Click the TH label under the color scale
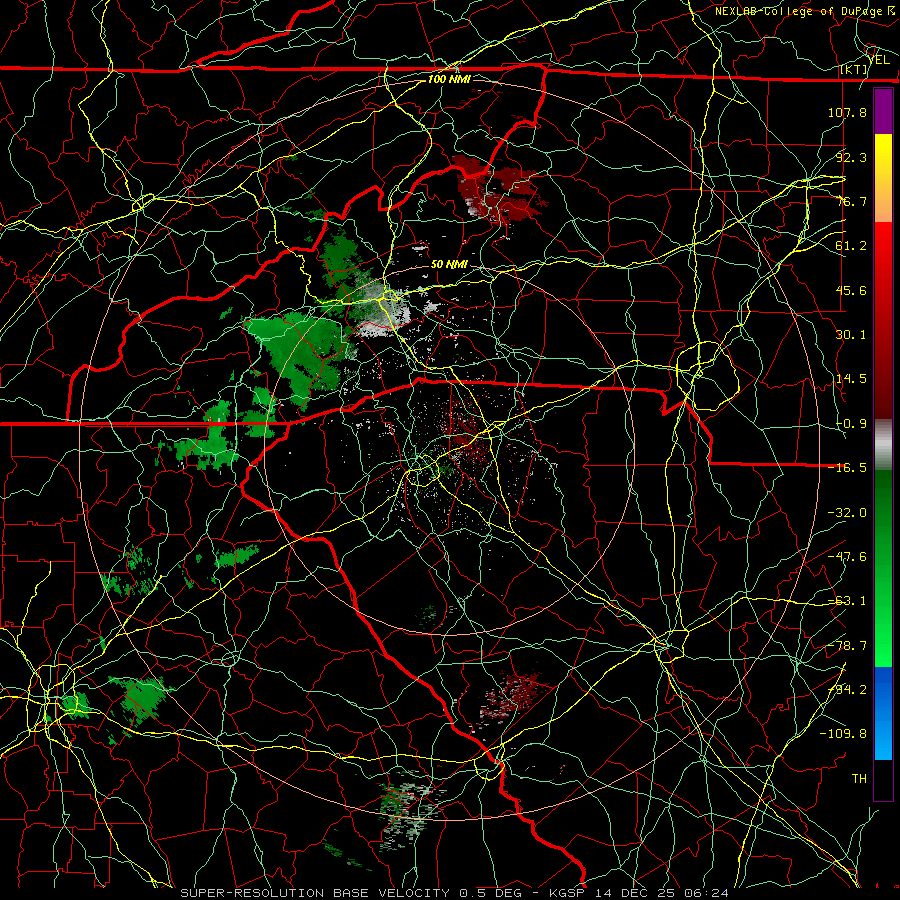This screenshot has height=900, width=900. pos(859,779)
